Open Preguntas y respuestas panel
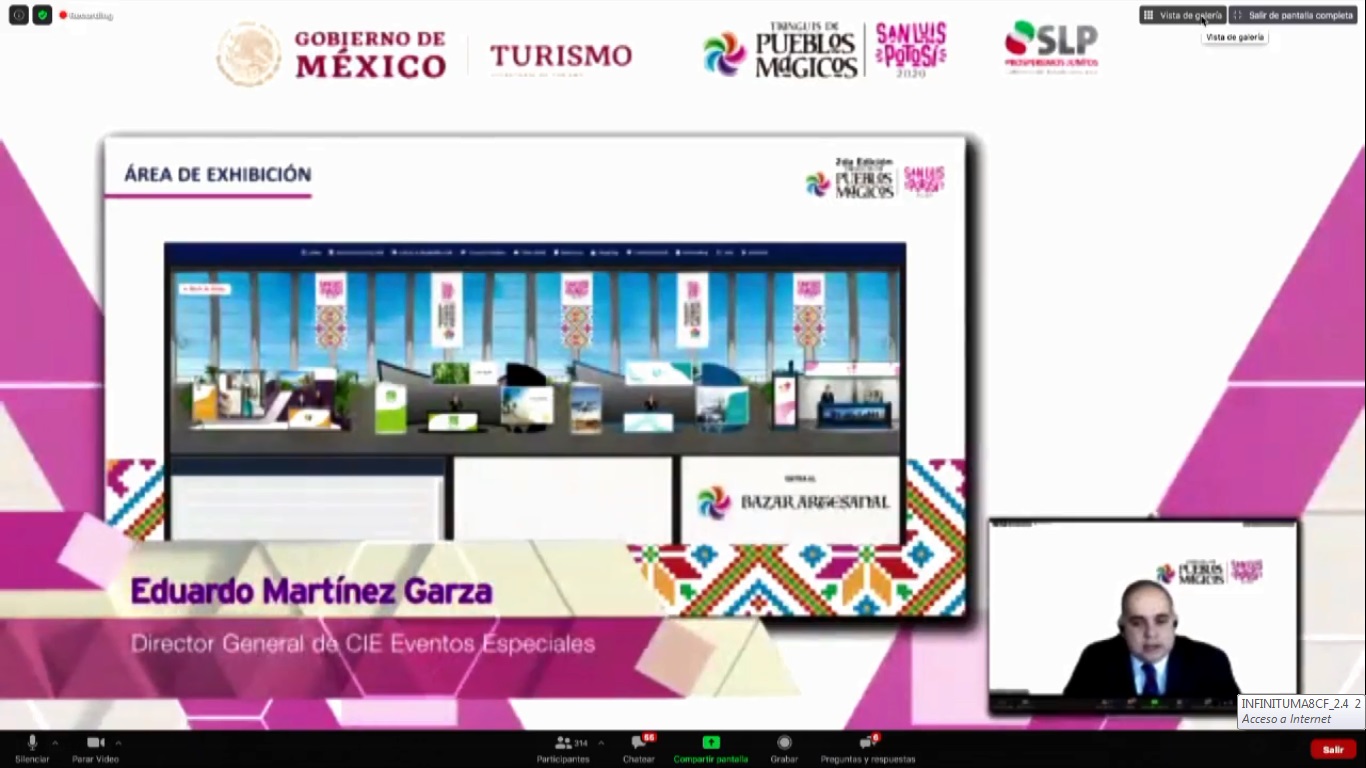The image size is (1366, 768). [866, 743]
